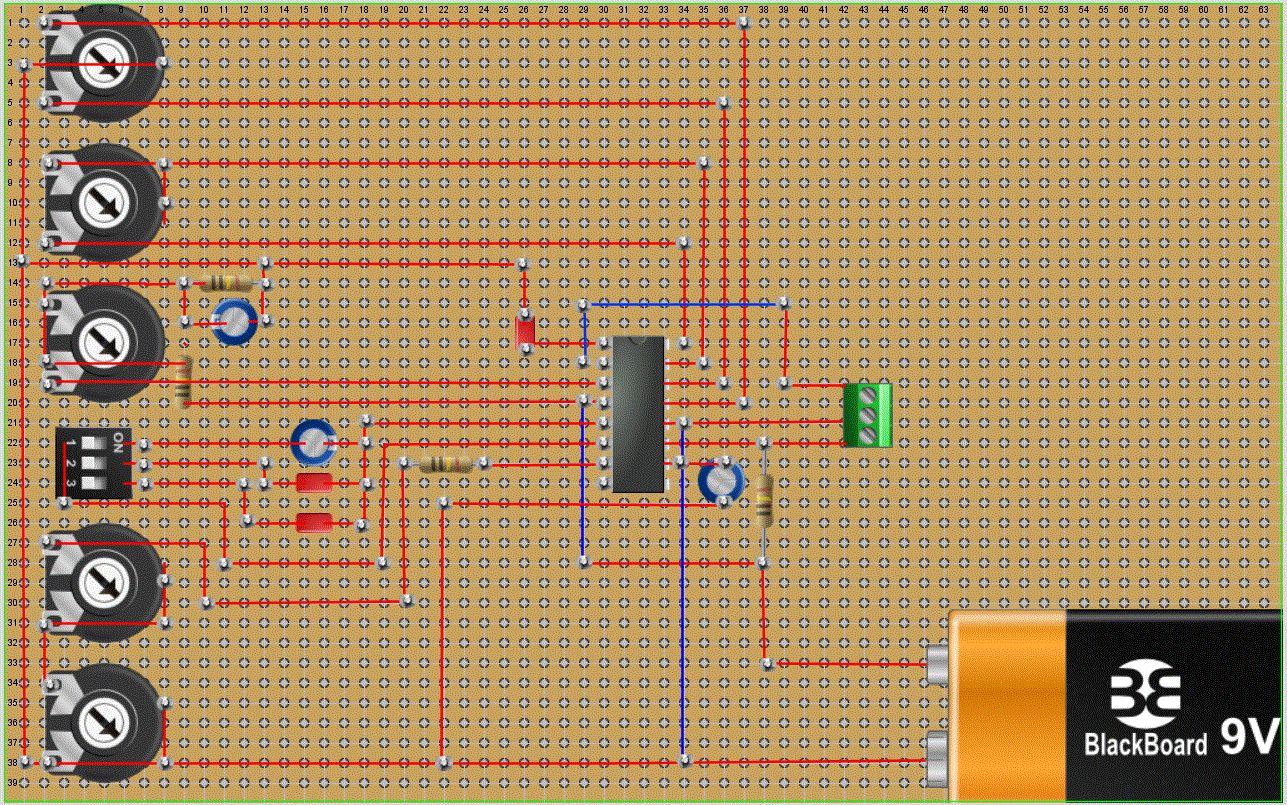Click the BlackBoard logo symbol on the battery

point(1147,693)
